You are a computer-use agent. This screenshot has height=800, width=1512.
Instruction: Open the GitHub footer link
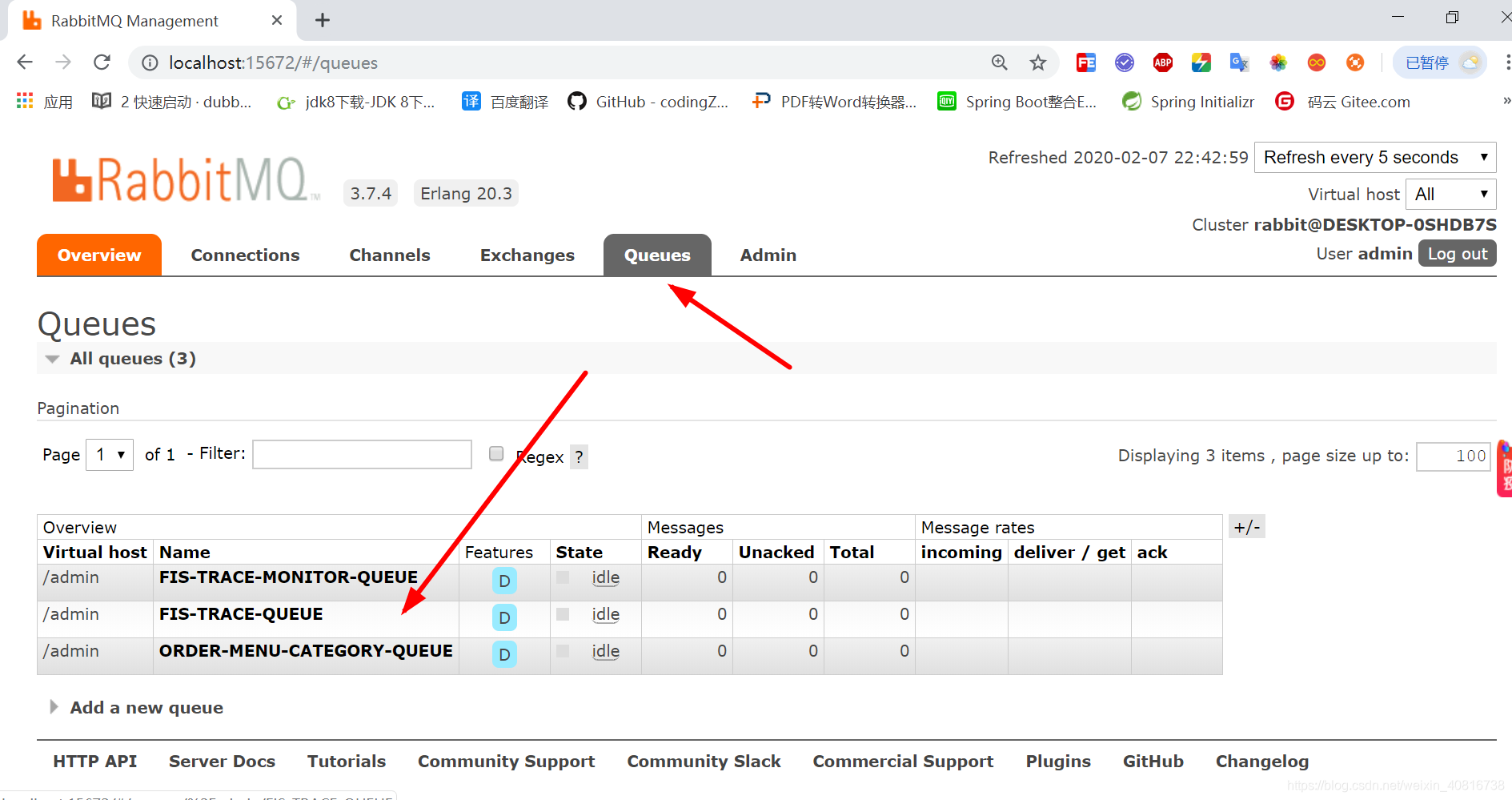[x=1153, y=762]
